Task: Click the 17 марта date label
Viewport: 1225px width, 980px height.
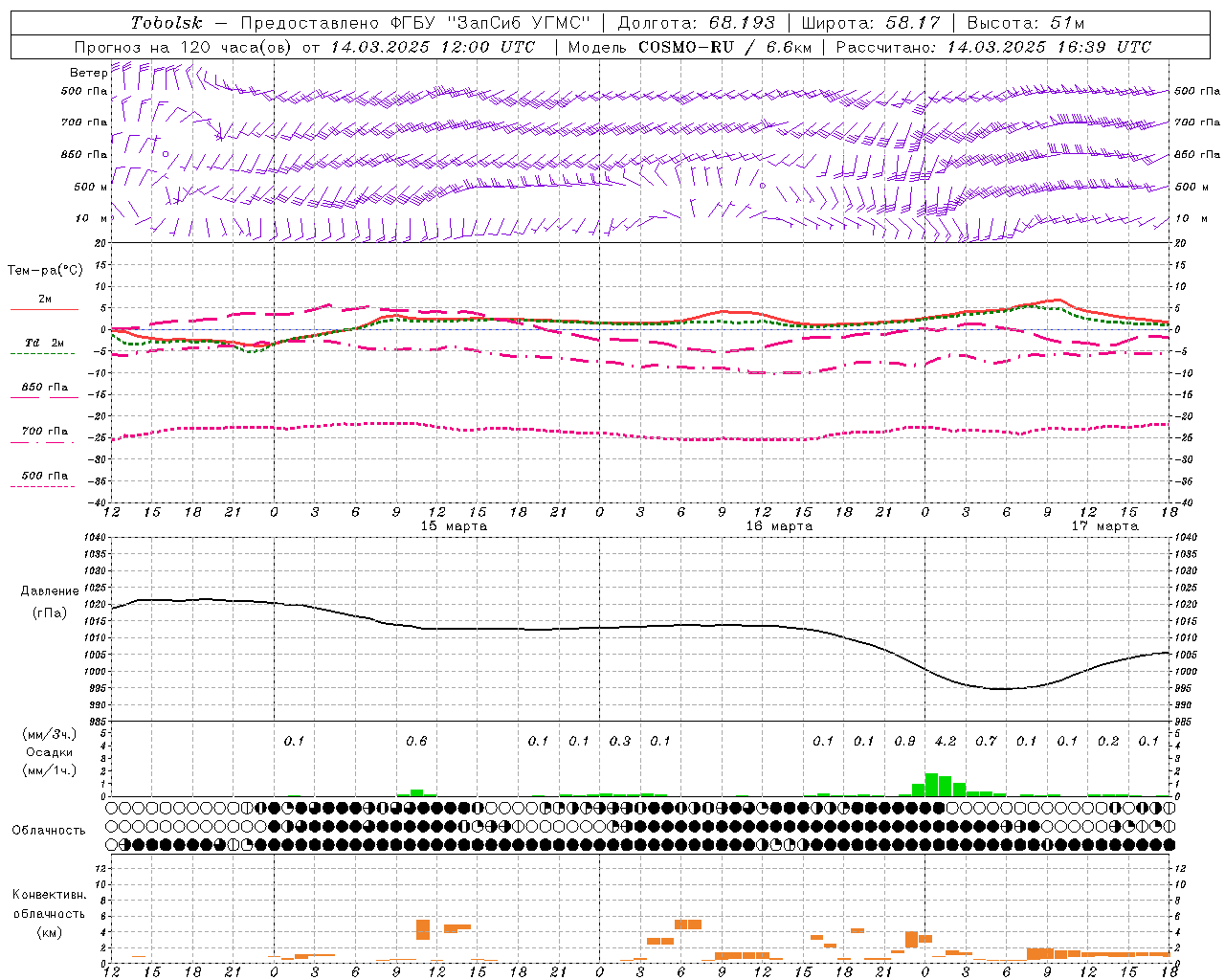Action: coord(1104,526)
